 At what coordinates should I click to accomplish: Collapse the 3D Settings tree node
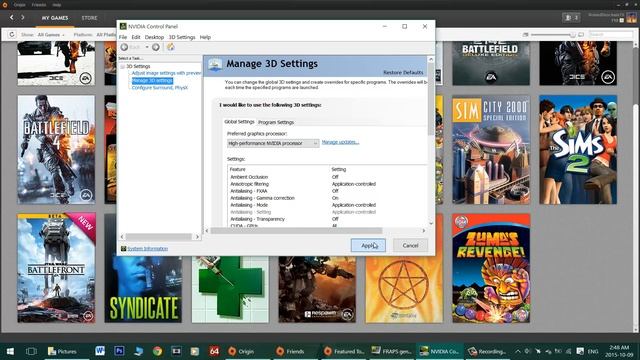coord(122,66)
